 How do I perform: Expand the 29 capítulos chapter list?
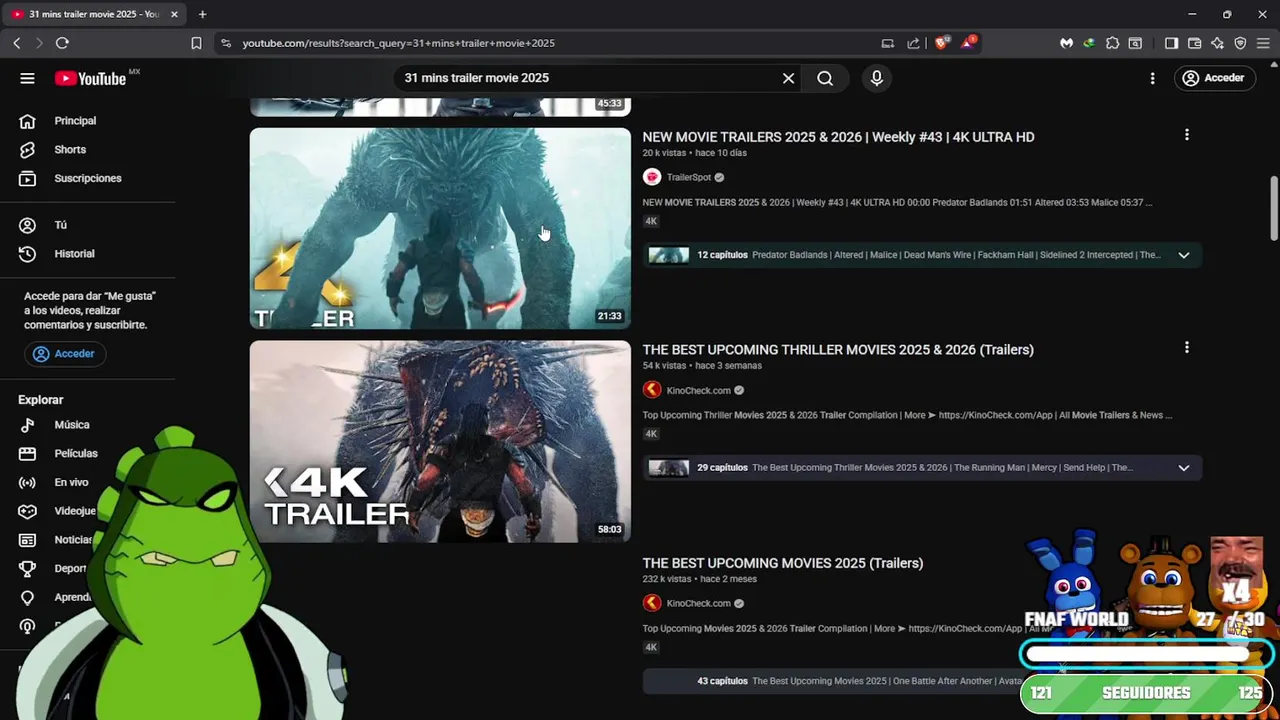[1184, 468]
